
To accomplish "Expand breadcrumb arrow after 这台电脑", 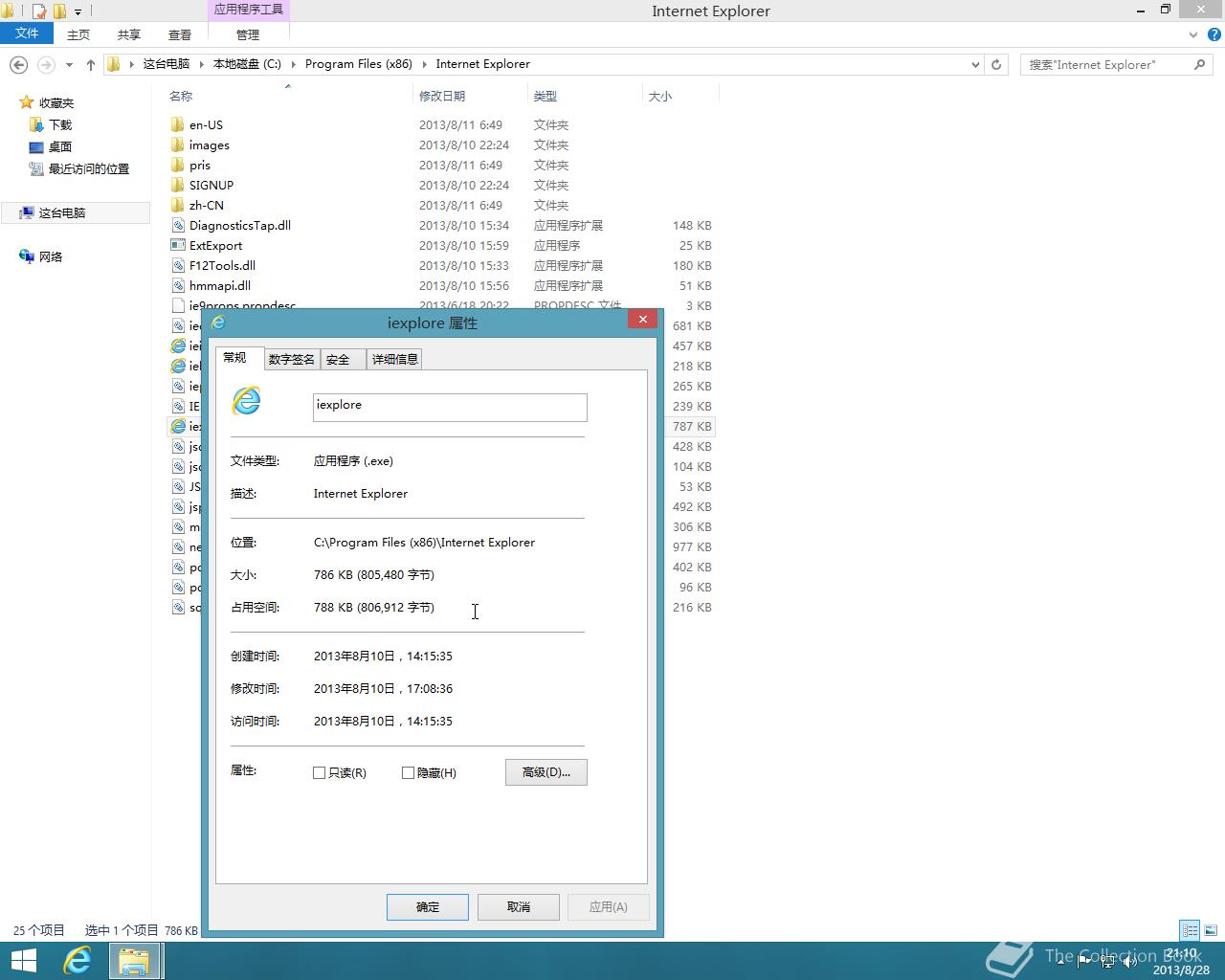I will [x=201, y=64].
